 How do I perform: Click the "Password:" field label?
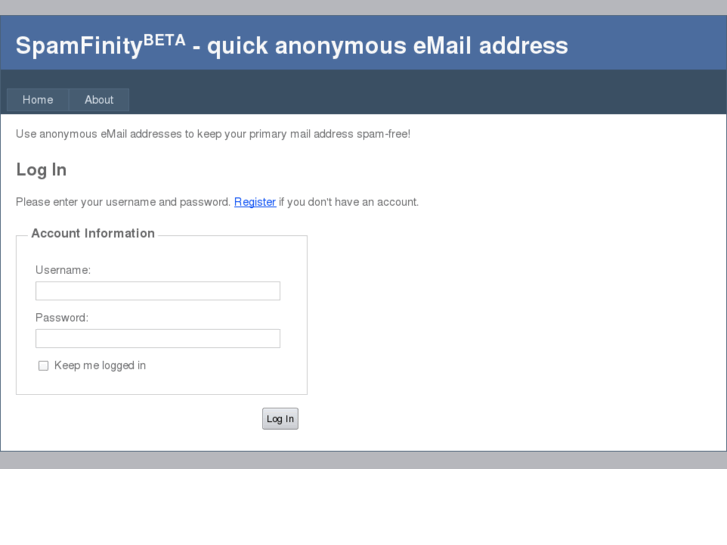62,318
